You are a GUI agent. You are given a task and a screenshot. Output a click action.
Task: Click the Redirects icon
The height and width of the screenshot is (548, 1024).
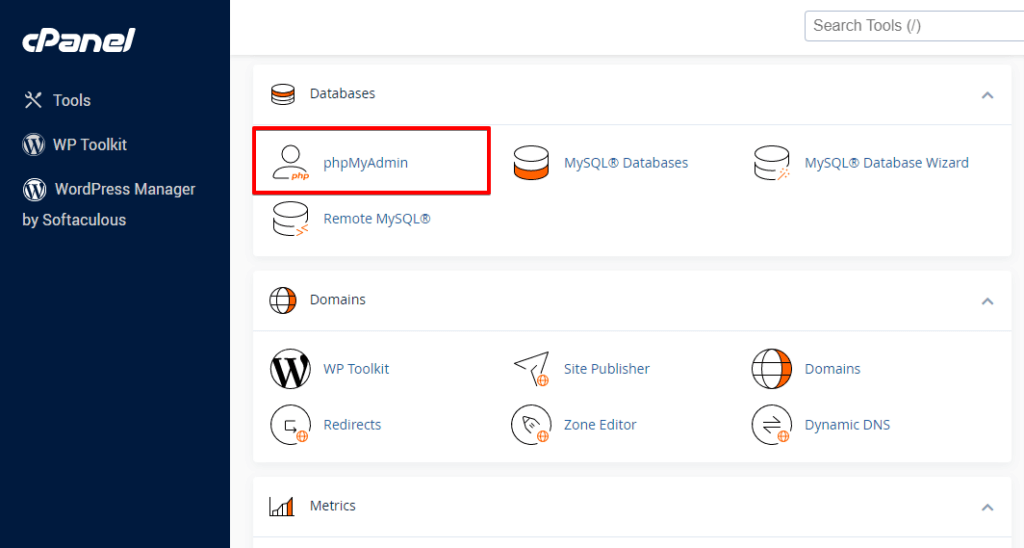(291, 425)
